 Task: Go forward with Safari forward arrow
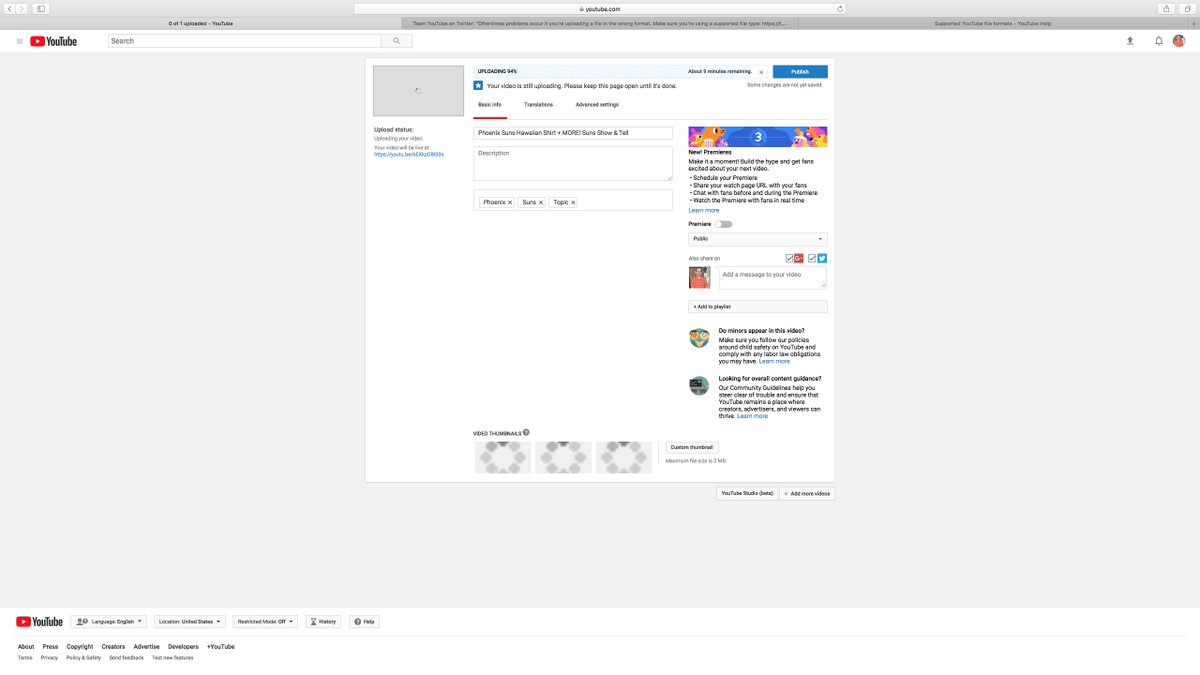pyautogui.click(x=22, y=8)
